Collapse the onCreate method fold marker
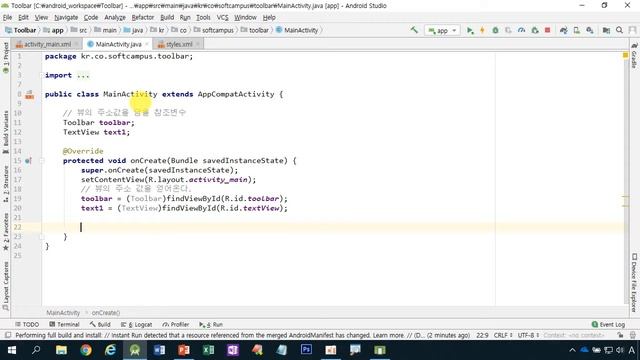Viewport: 640px width, 360px height. click(x=42, y=160)
